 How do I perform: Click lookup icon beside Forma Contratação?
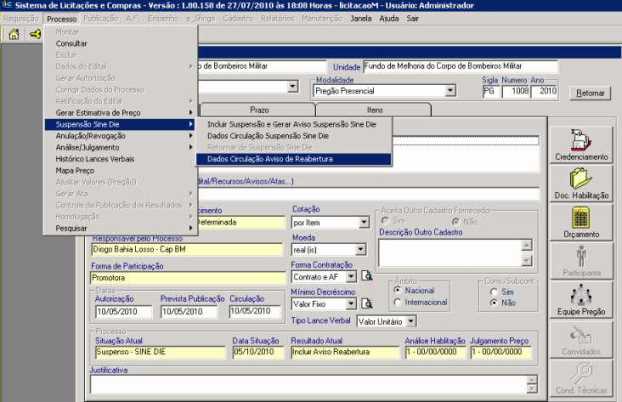[x=367, y=275]
